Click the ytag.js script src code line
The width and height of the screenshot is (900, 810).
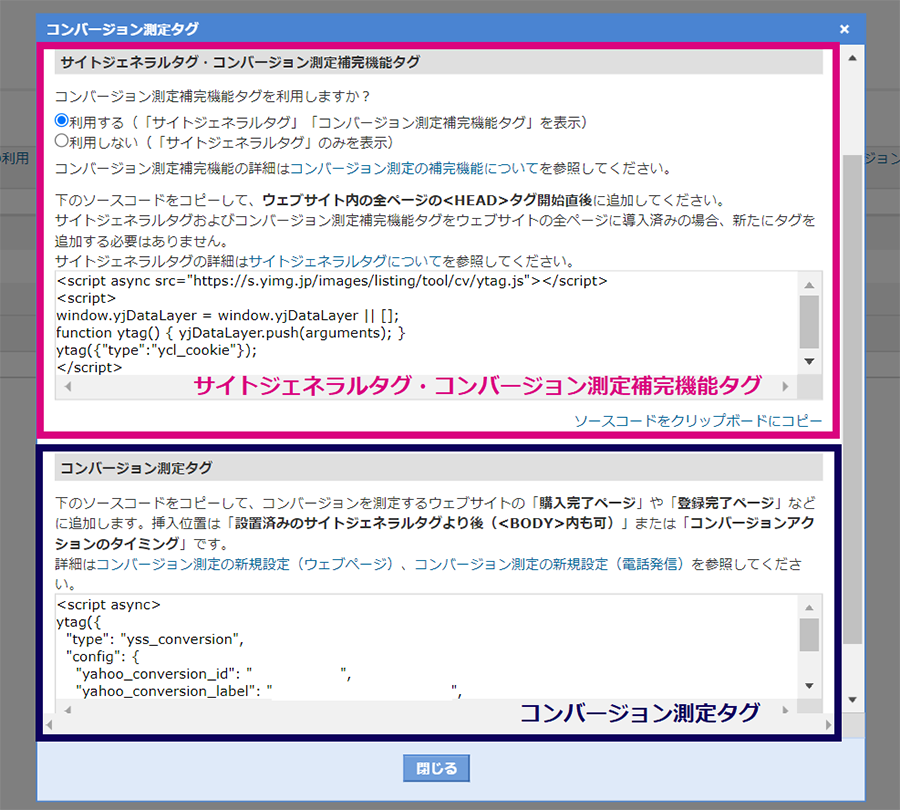point(332,281)
